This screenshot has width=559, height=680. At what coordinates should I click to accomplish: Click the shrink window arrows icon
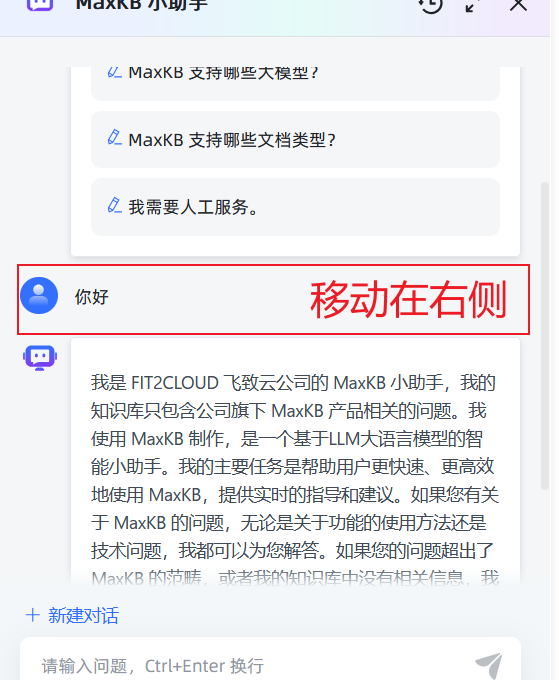point(472,5)
